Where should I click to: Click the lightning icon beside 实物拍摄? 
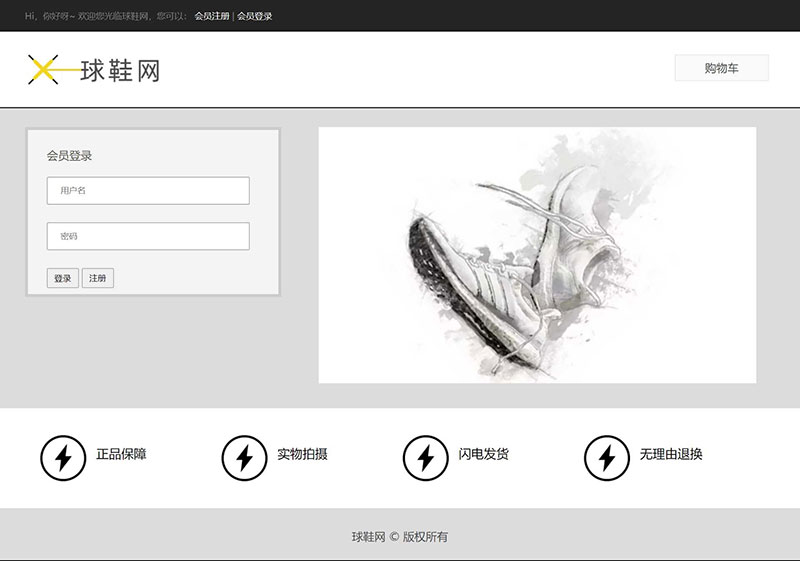(x=244, y=458)
